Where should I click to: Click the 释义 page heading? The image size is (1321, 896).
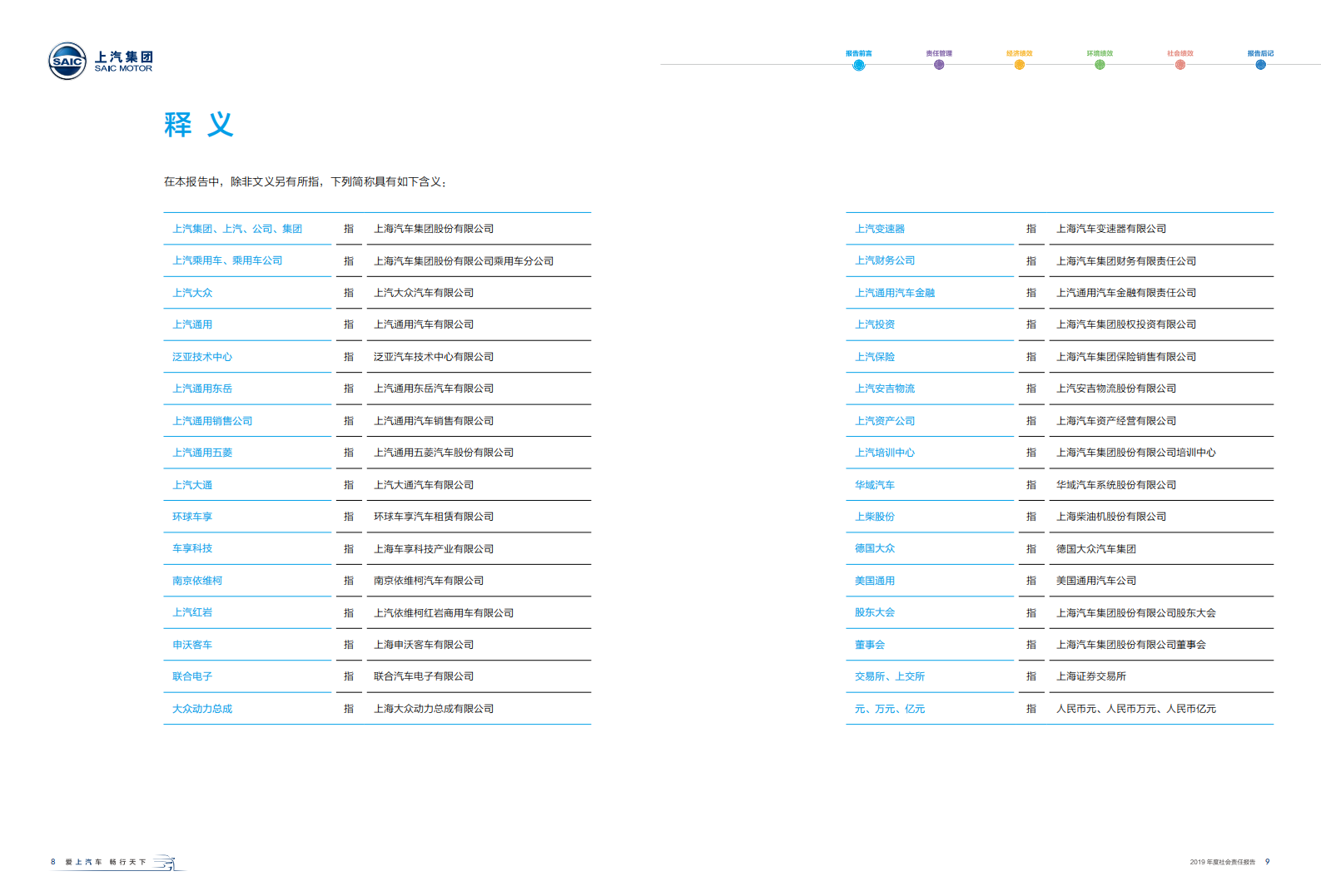coord(199,125)
